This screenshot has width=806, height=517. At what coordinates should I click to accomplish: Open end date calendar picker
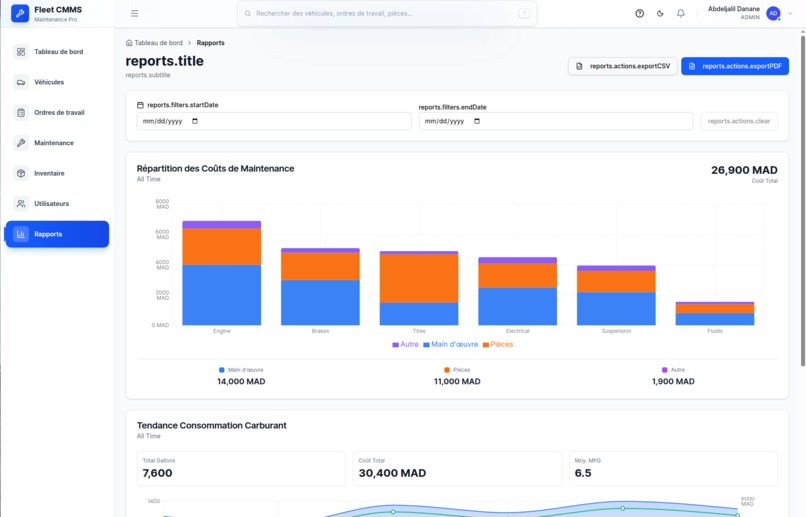(477, 121)
